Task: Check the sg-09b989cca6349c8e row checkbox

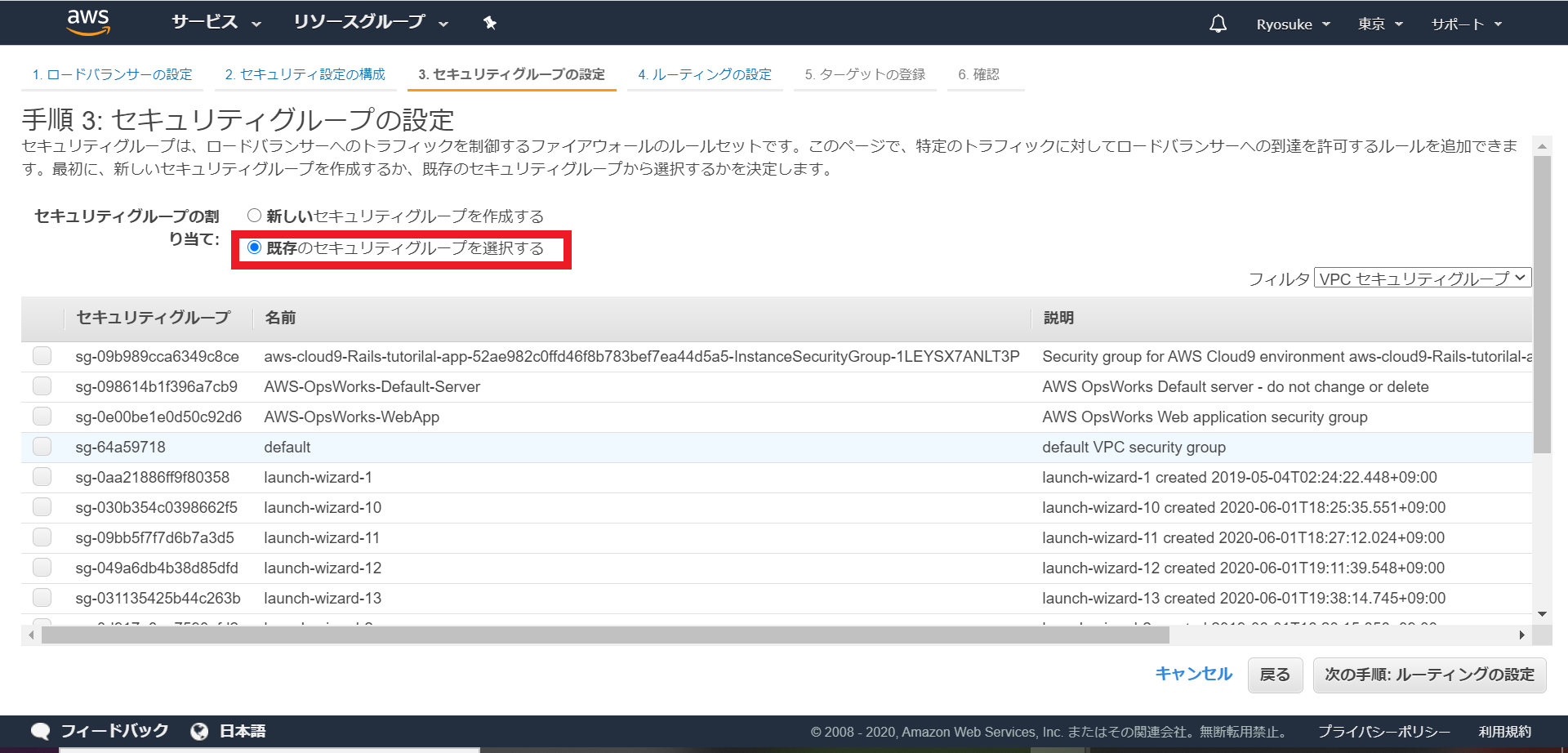Action: (x=42, y=356)
